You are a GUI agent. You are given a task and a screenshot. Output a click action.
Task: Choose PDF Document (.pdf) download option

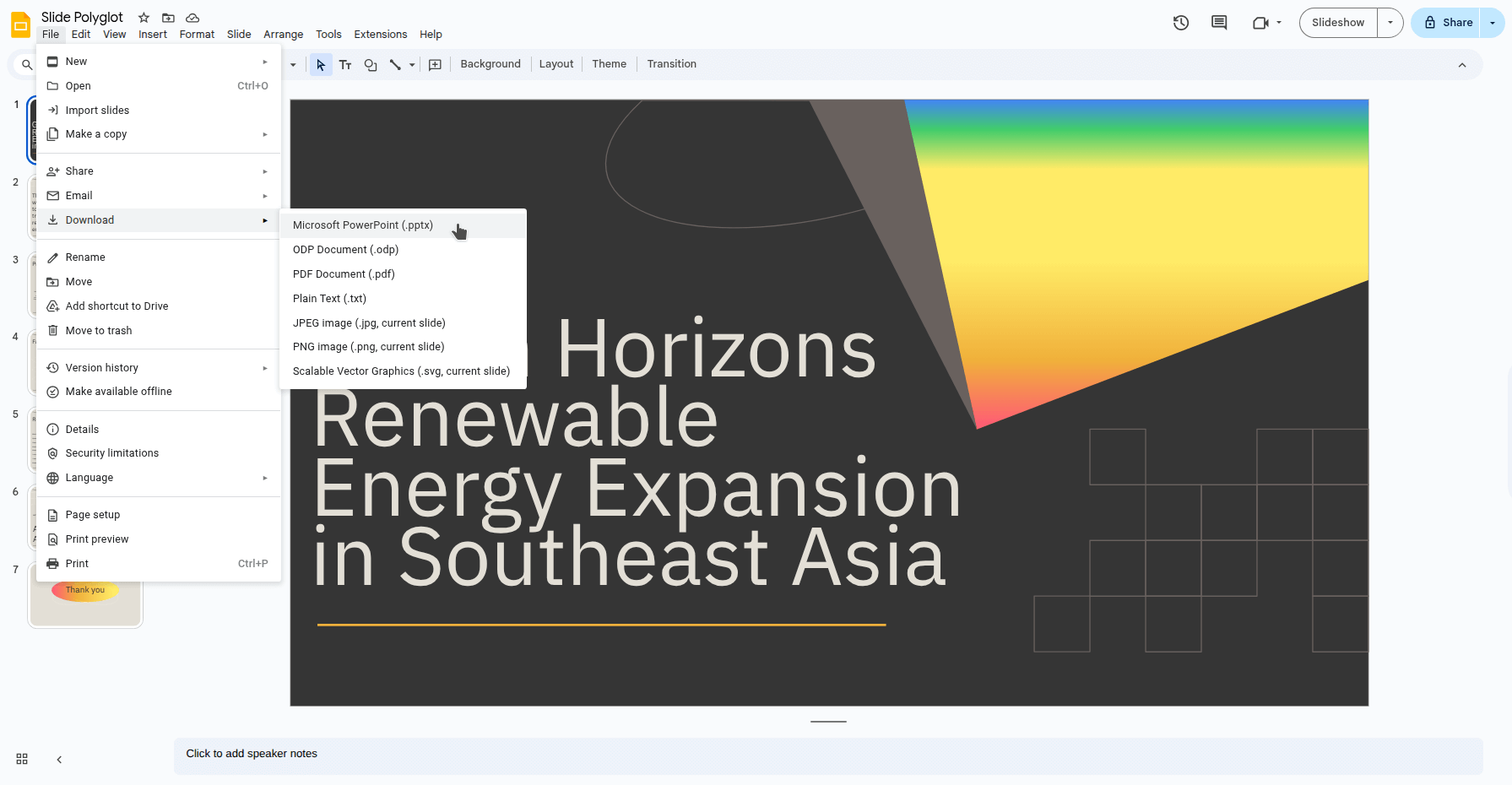click(344, 274)
